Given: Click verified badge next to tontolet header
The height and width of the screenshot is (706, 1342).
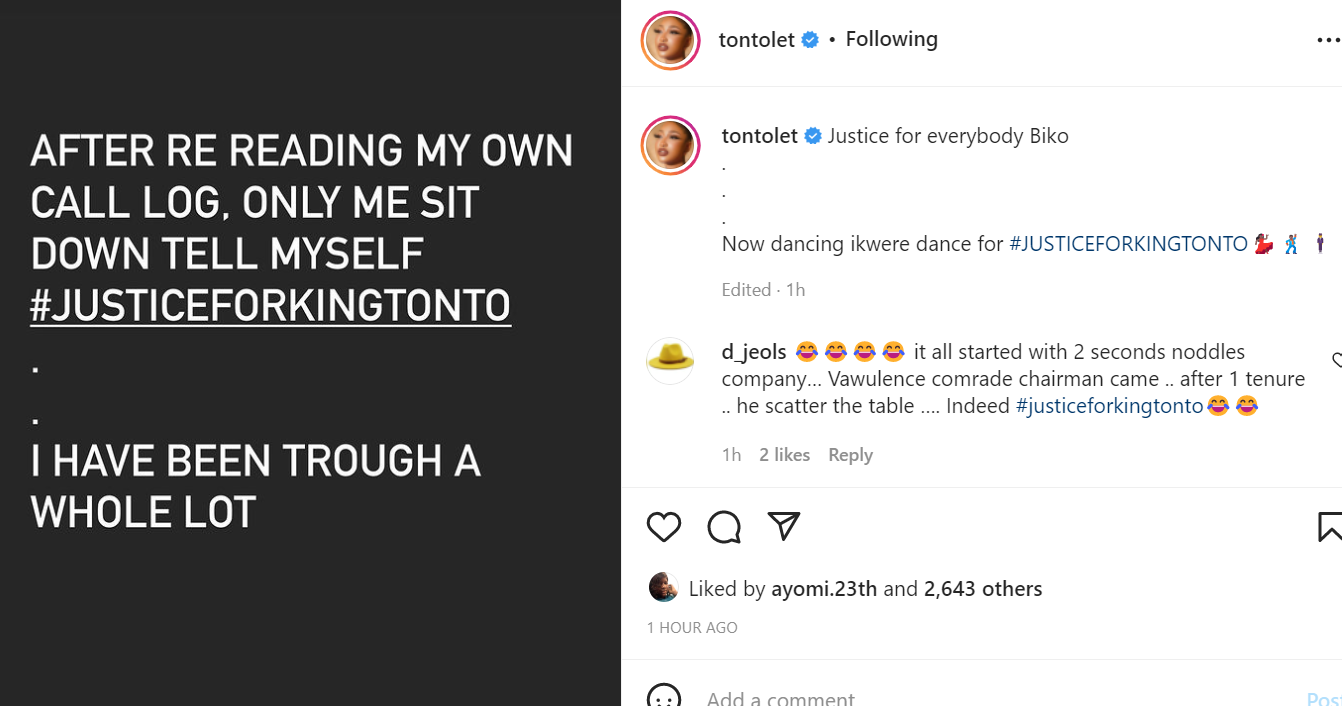Looking at the screenshot, I should pyautogui.click(x=811, y=40).
